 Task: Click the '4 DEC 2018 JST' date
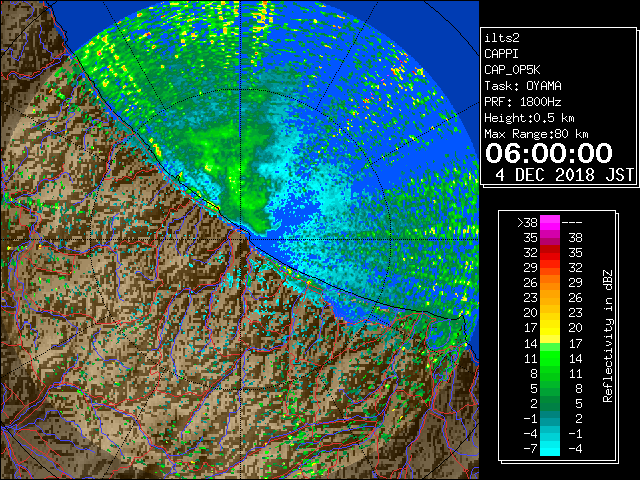[564, 175]
